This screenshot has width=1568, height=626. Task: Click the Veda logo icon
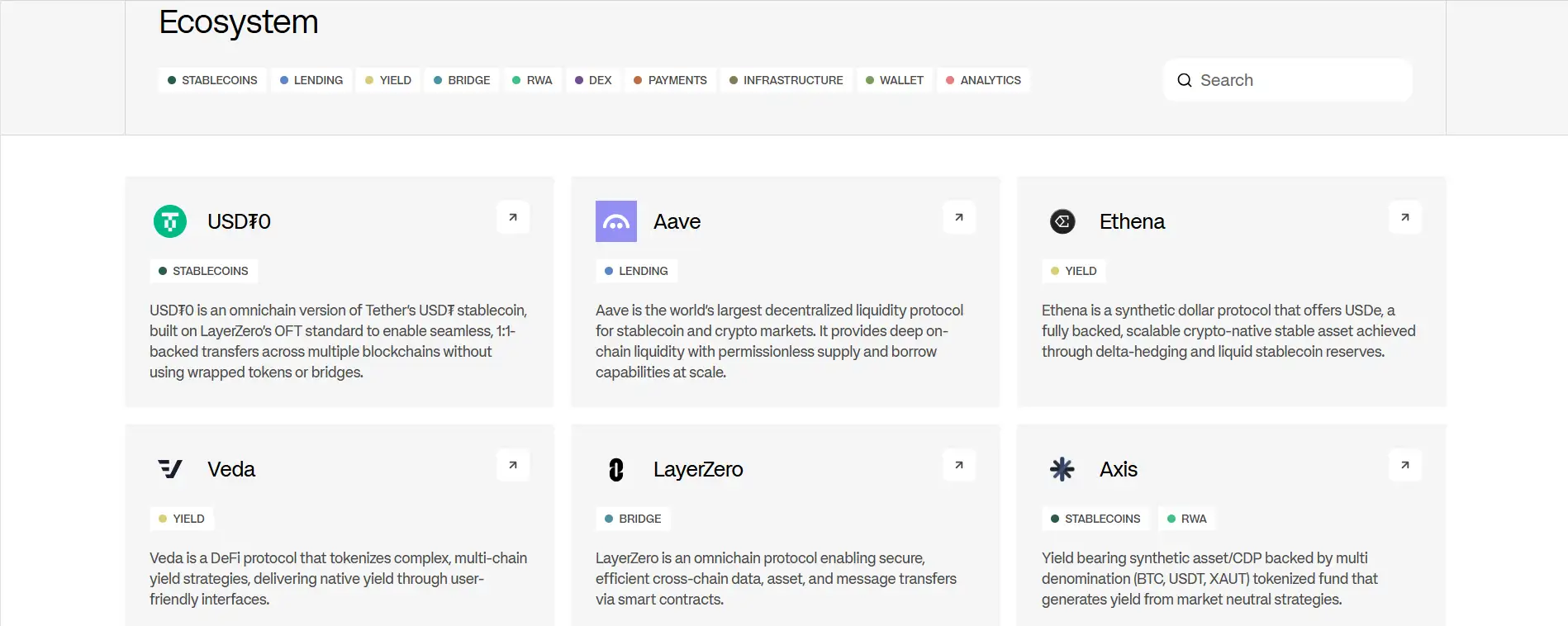170,469
